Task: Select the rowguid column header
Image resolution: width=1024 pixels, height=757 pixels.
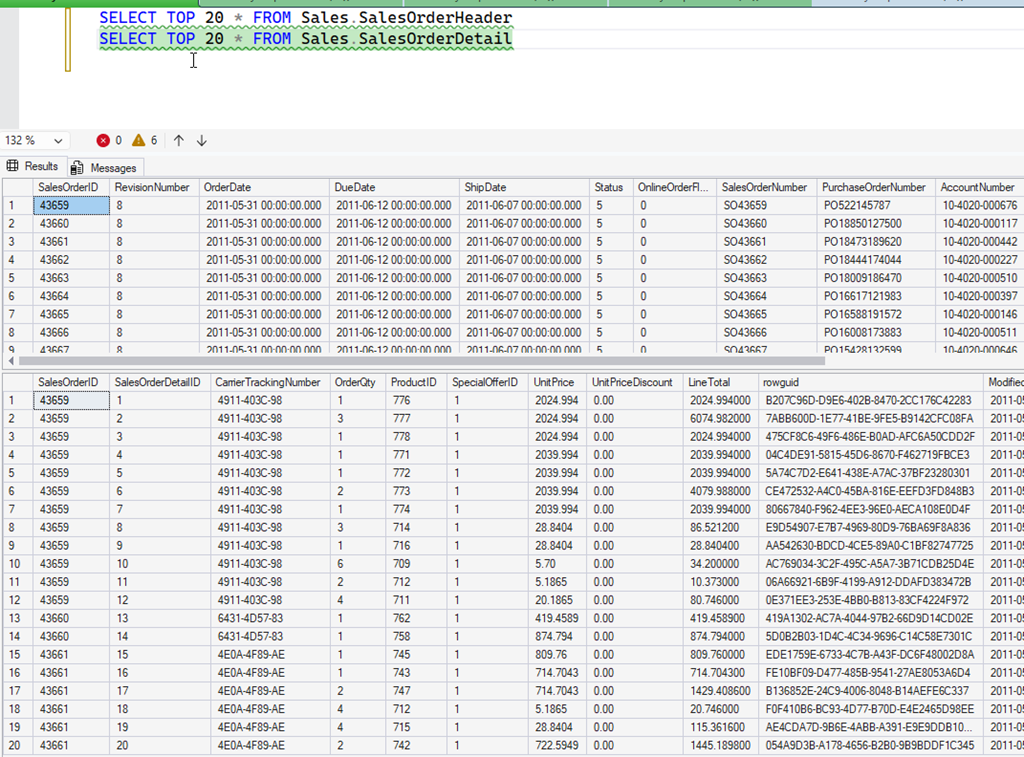Action: 782,382
